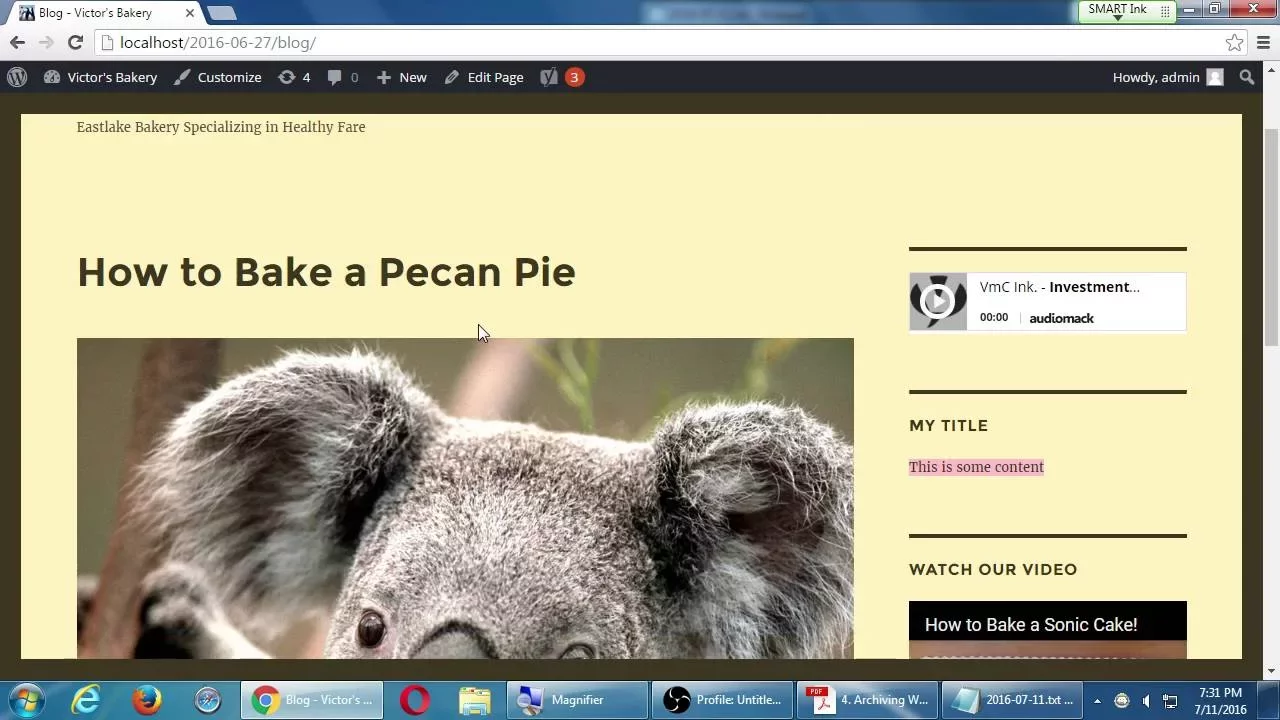The width and height of the screenshot is (1280, 720).
Task: Open the clock showing 7:31 PM
Action: (1220, 700)
